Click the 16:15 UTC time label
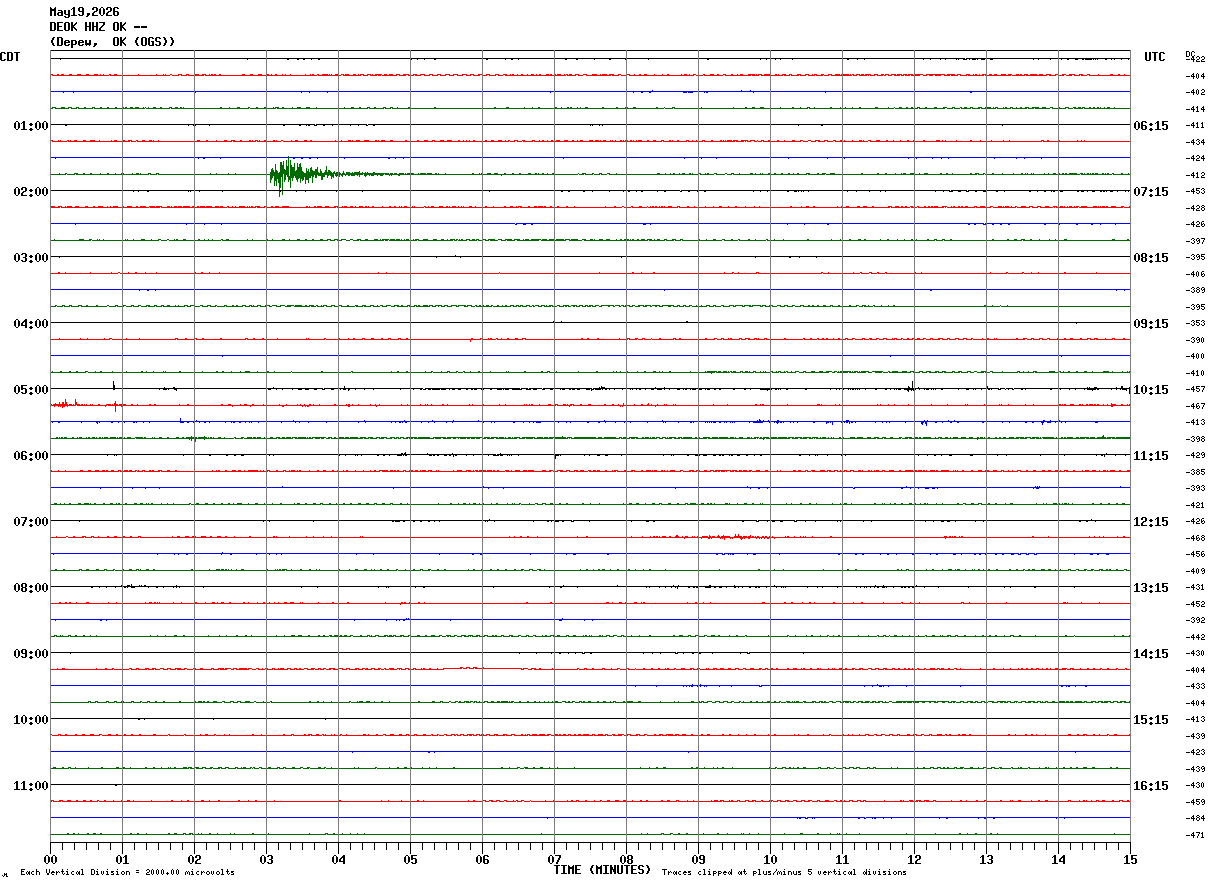This screenshot has height=886, width=1210. coord(1151,785)
